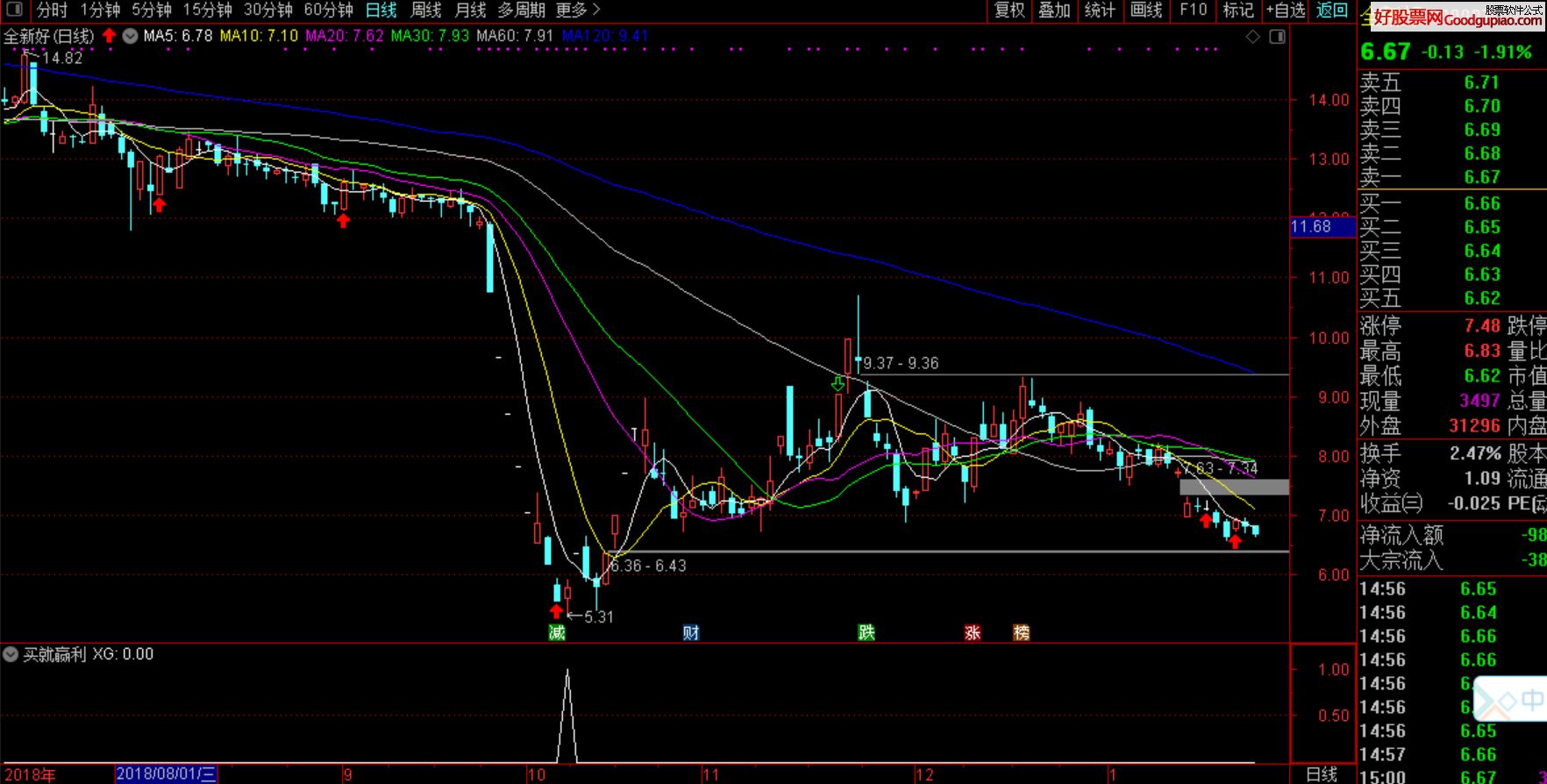Open the 复权 adjustment menu

[x=1009, y=11]
